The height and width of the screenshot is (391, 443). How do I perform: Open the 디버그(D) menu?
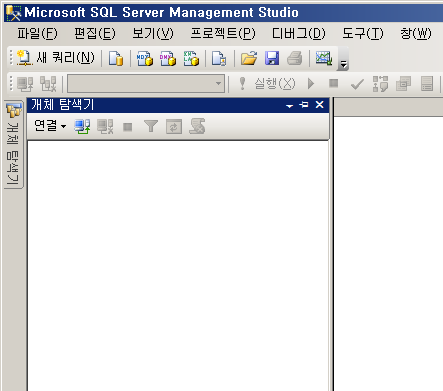point(299,33)
